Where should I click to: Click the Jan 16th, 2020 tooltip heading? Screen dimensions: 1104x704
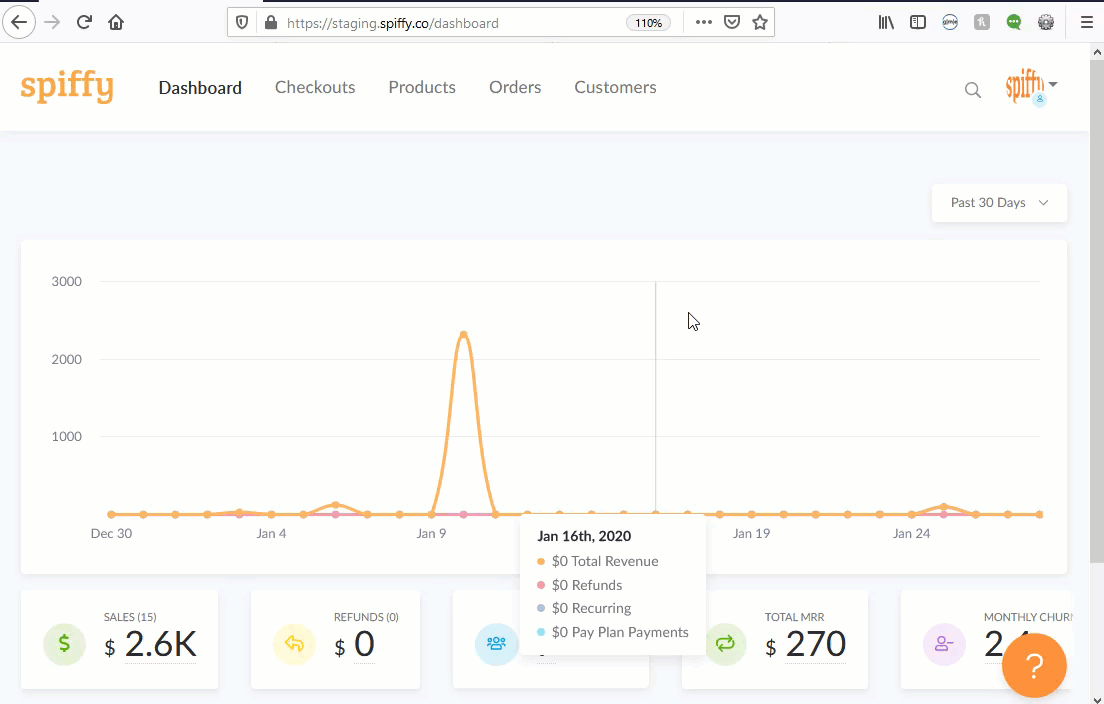pos(584,536)
